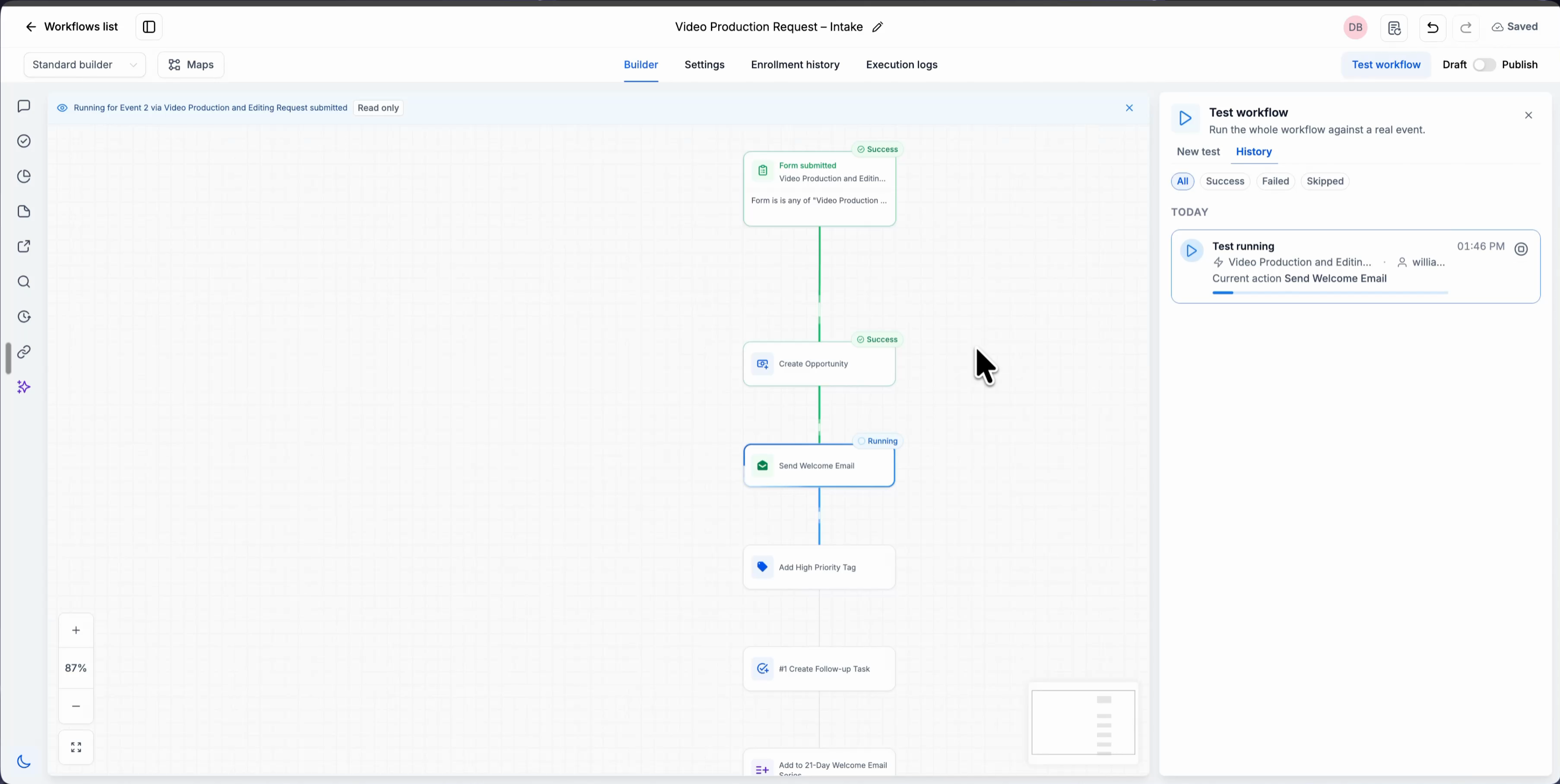Undo the last change
The image size is (1560, 784).
[x=1433, y=27]
